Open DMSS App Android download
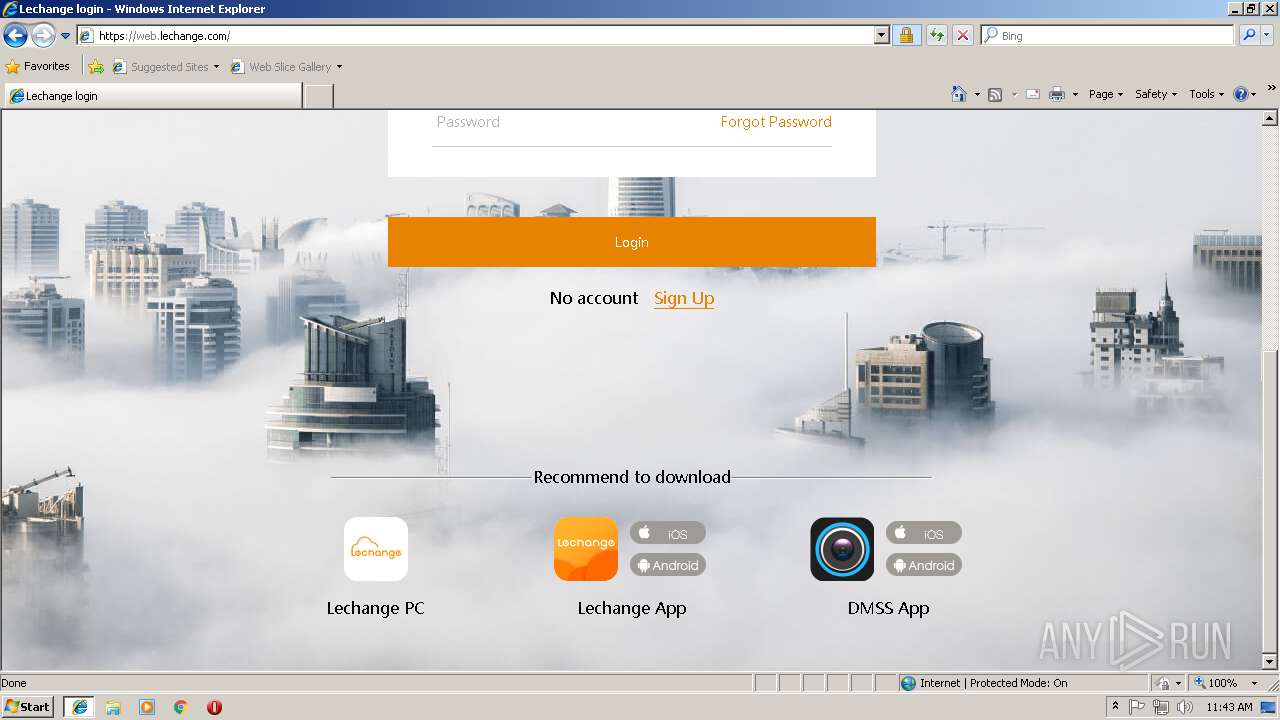Viewport: 1280px width, 720px height. pyautogui.click(x=924, y=565)
